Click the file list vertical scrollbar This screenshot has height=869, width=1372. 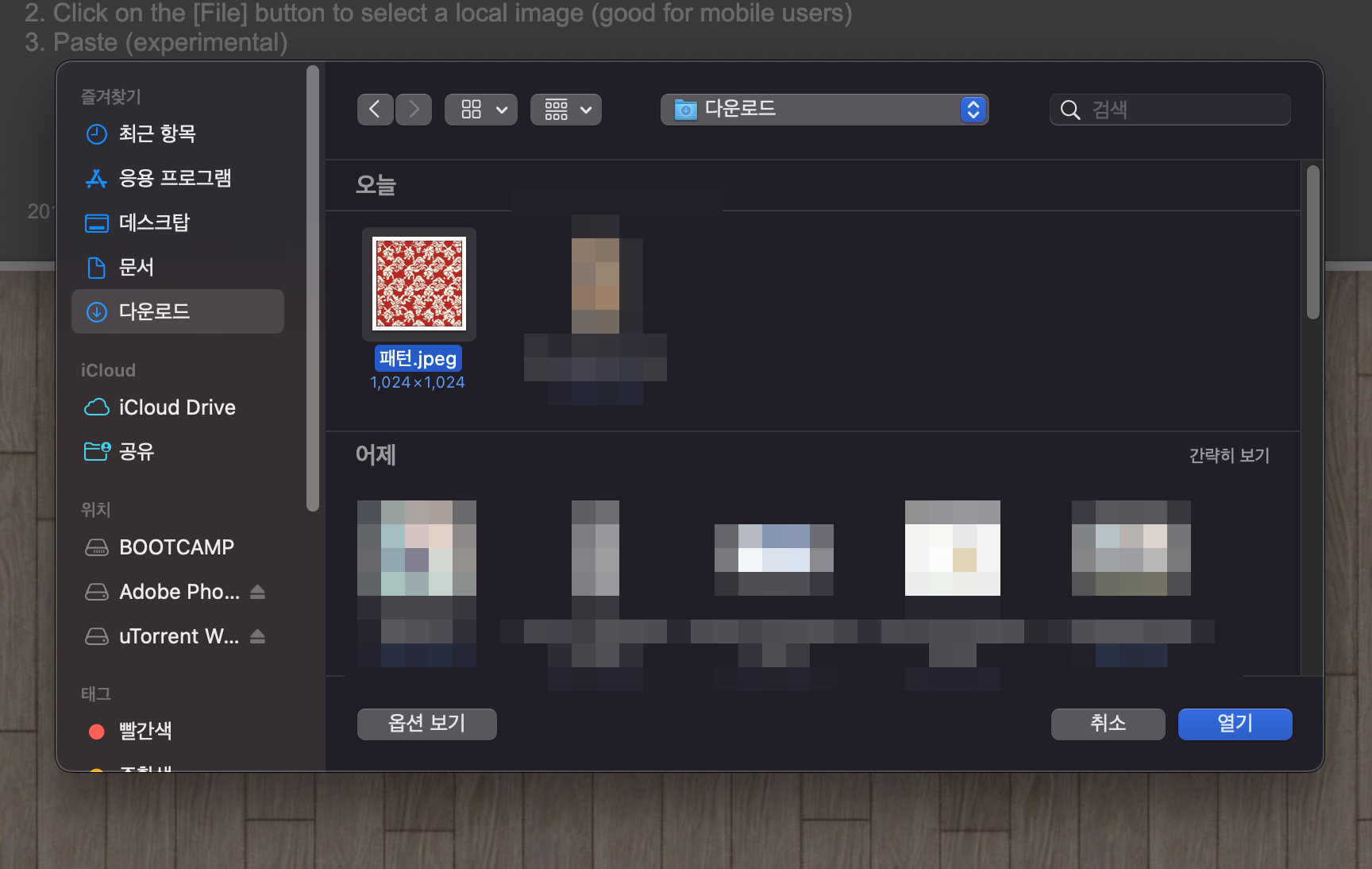click(x=1313, y=242)
